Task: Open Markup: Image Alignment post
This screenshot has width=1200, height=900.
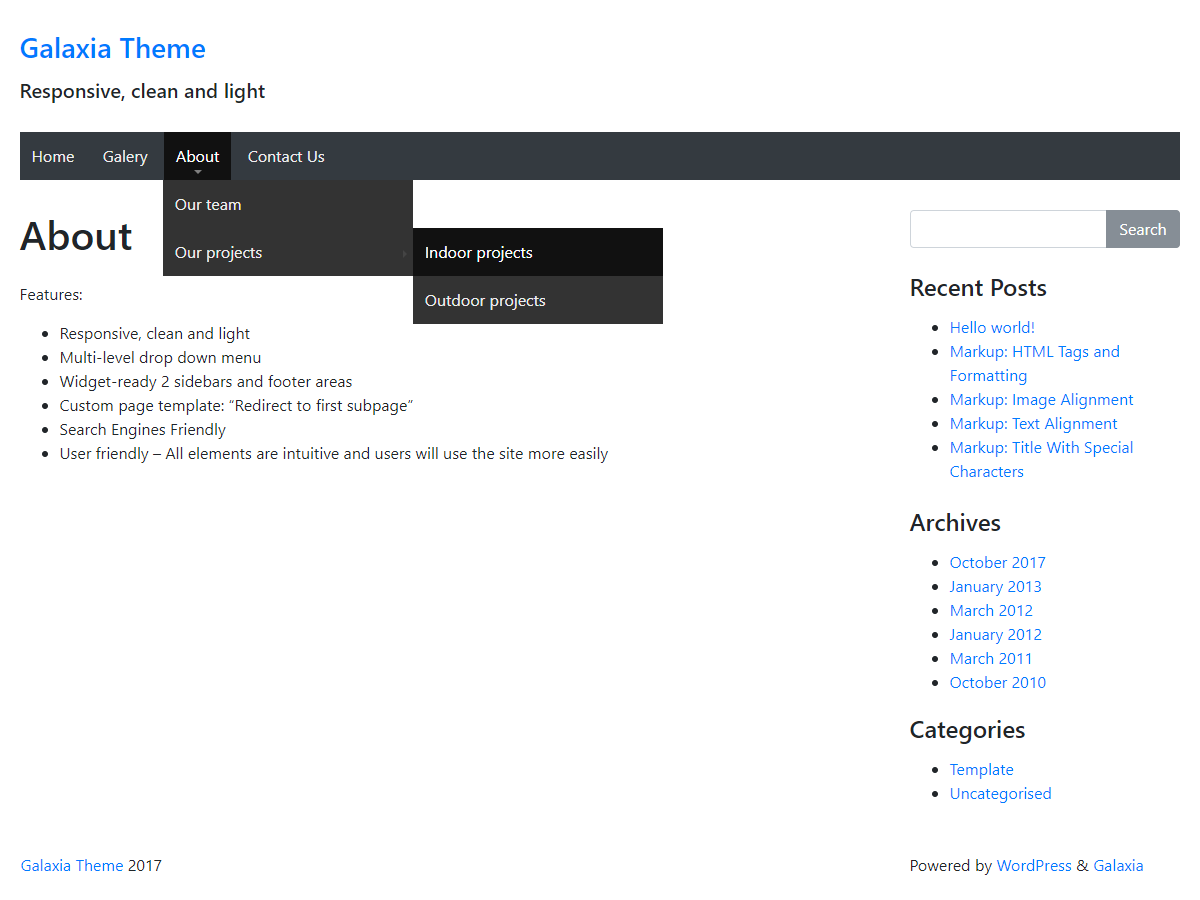Action: click(1041, 399)
